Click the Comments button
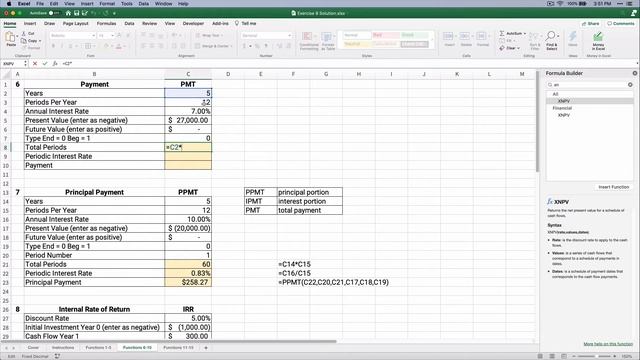 (620, 24)
